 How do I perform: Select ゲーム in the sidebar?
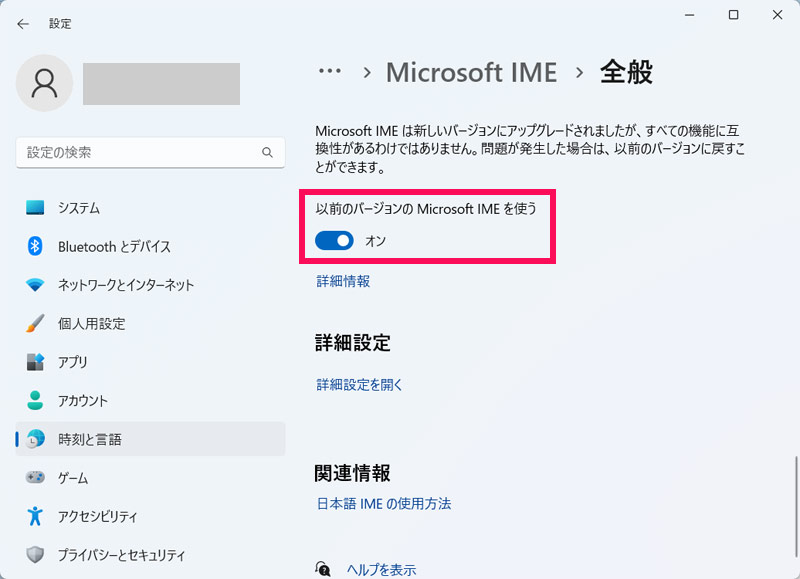point(151,477)
